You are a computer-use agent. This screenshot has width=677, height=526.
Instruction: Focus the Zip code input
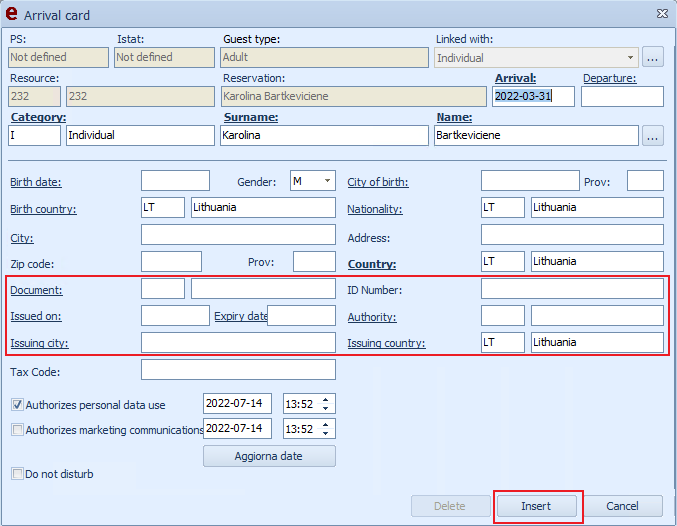pyautogui.click(x=171, y=262)
